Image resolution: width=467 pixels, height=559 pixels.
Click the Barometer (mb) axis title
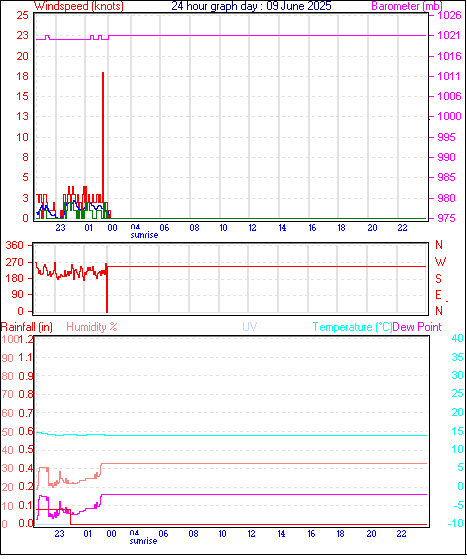pos(407,6)
